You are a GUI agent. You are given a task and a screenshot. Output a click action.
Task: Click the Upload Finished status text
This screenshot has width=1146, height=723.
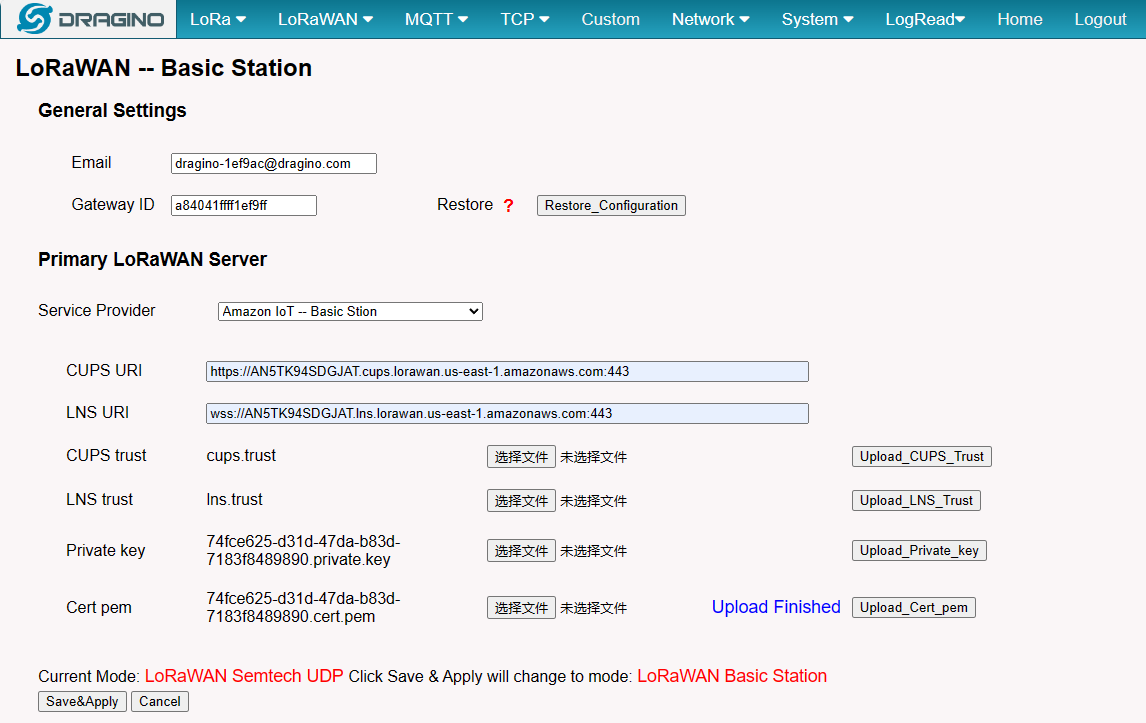tap(776, 607)
